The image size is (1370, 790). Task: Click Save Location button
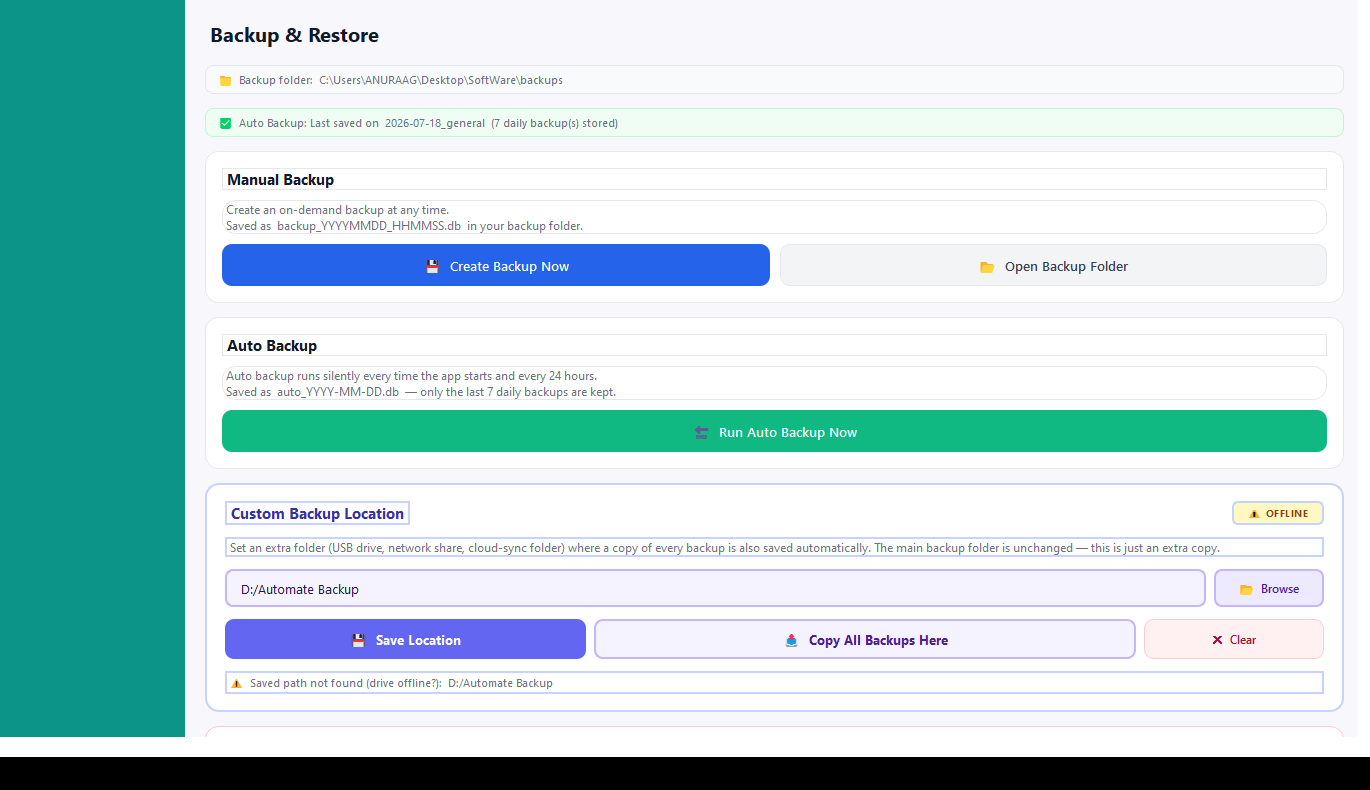pos(405,639)
